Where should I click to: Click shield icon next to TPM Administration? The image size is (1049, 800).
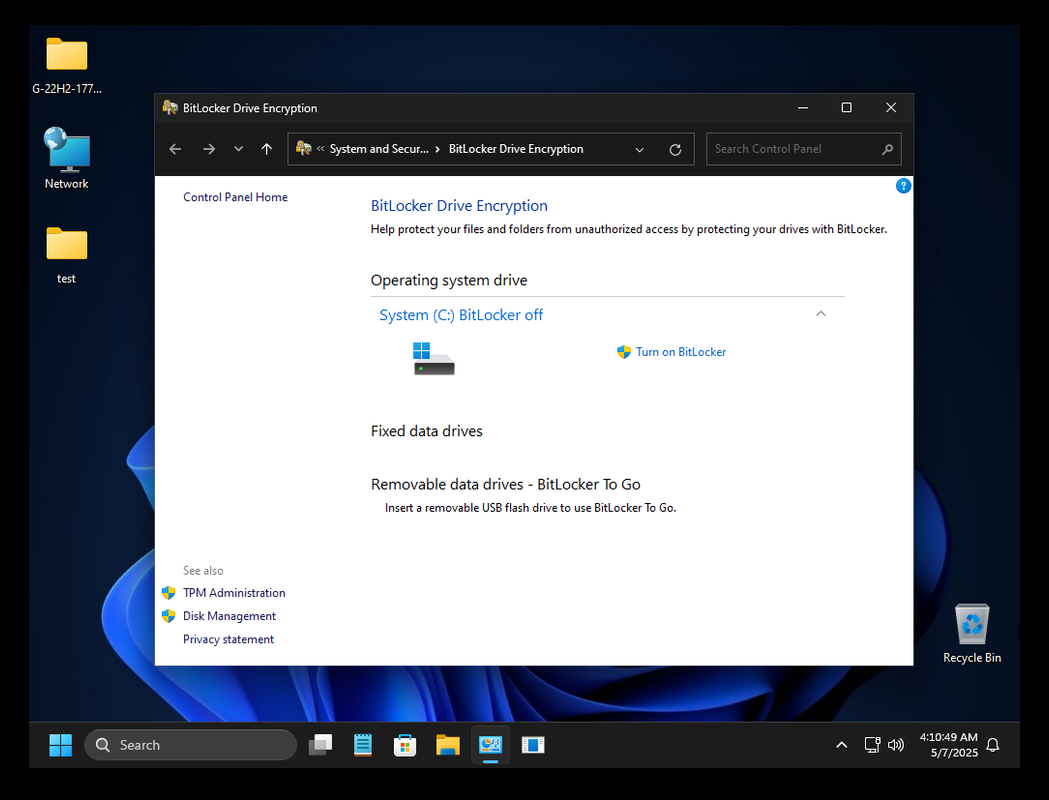[x=169, y=593]
